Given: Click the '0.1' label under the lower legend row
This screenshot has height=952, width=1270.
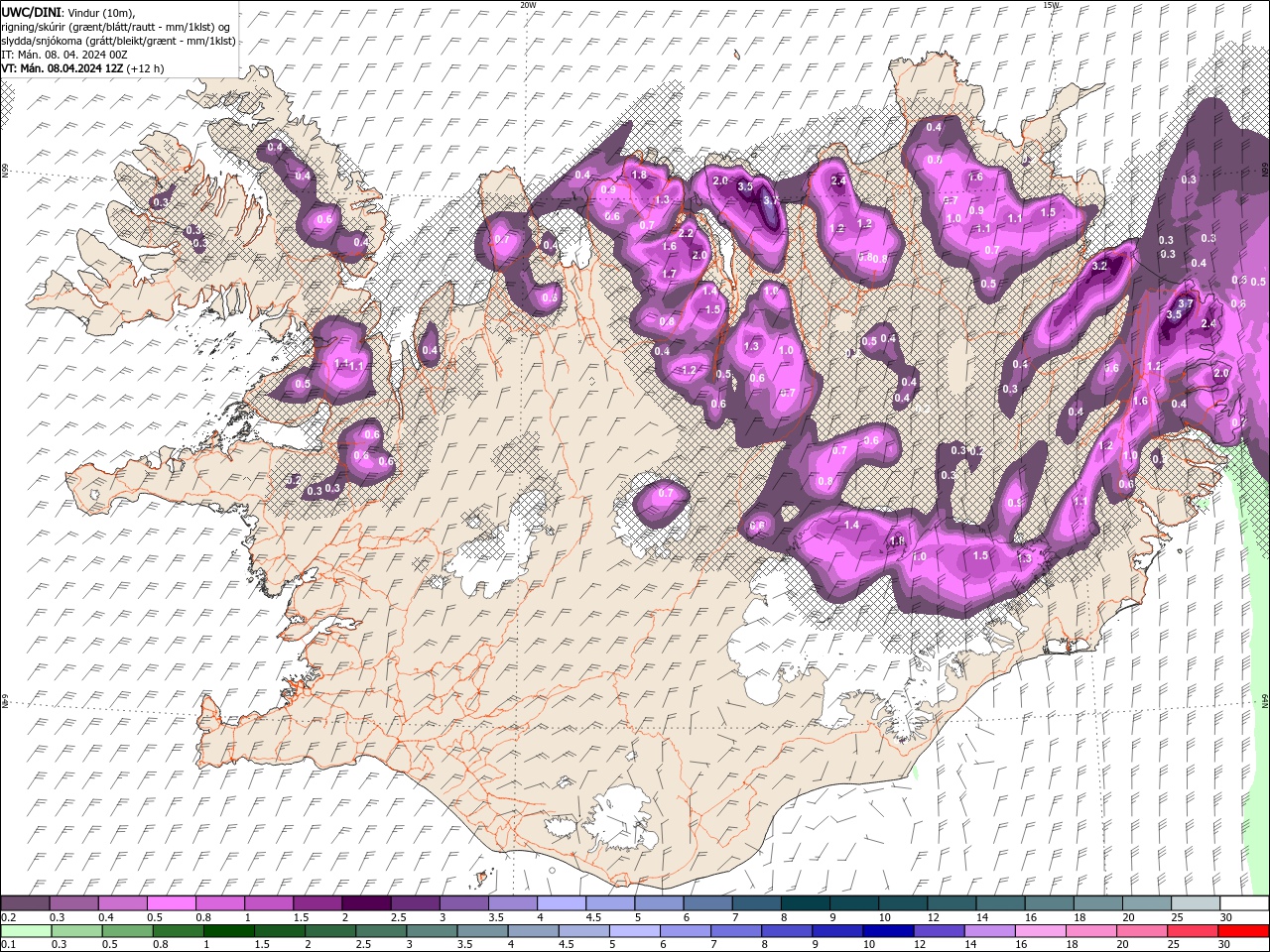Looking at the screenshot, I should [x=8, y=945].
